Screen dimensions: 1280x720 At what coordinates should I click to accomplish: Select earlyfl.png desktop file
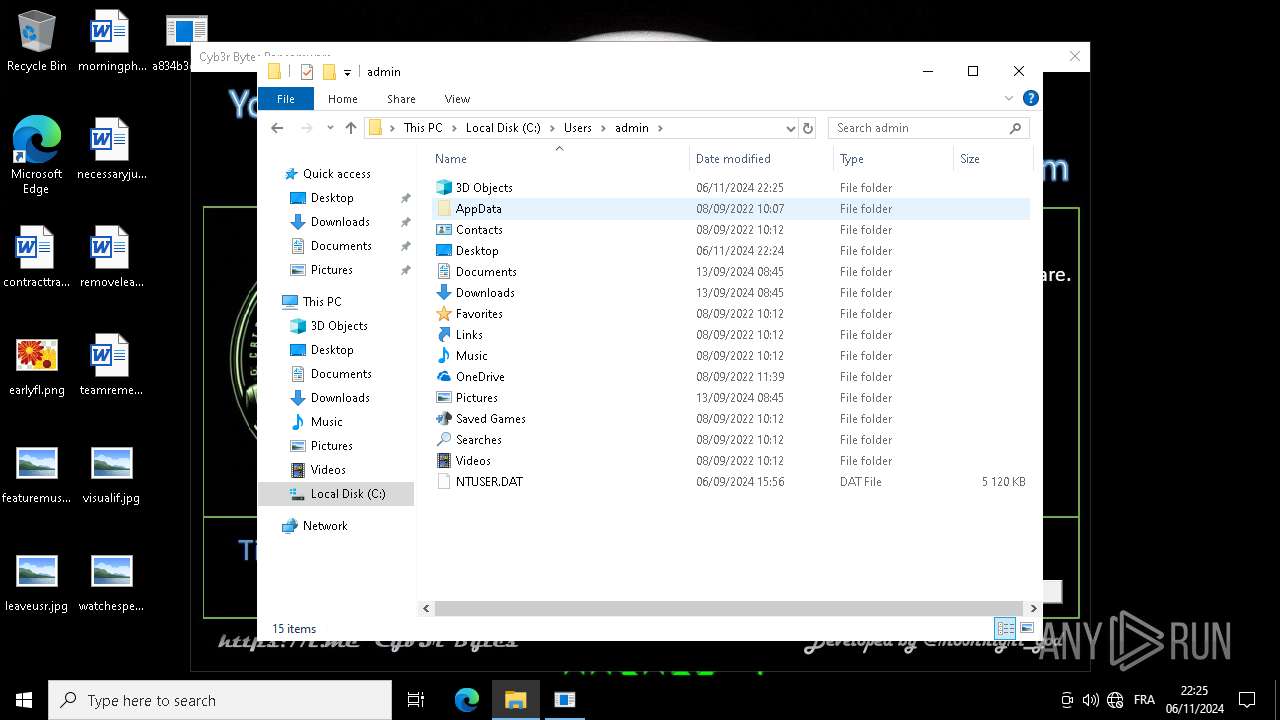pos(37,367)
